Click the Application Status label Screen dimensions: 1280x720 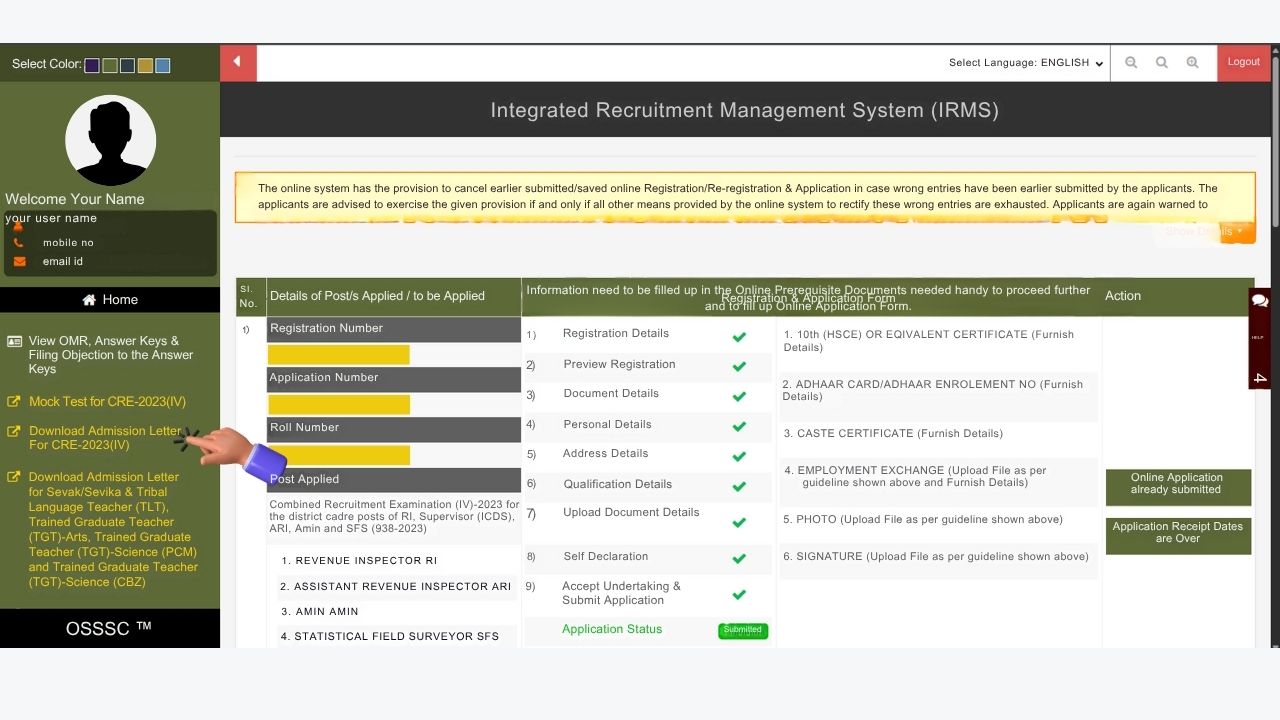612,630
